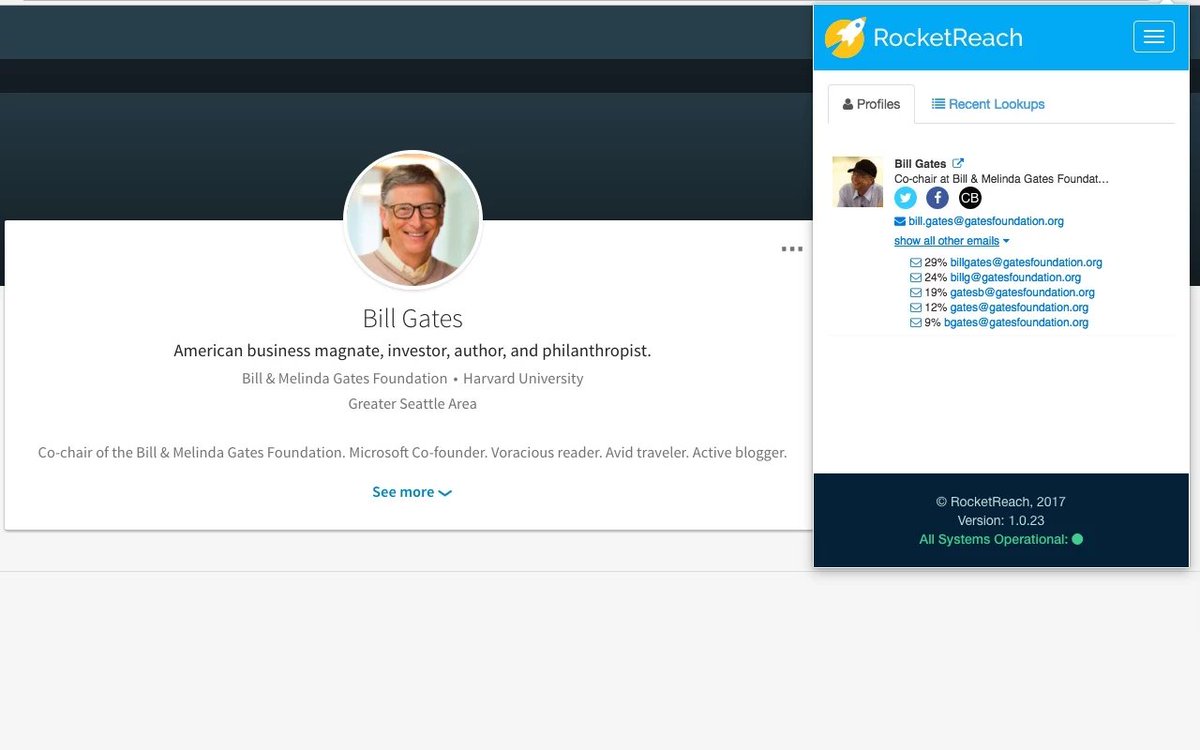Click envelope icon beside 9% bgates email

tap(915, 323)
